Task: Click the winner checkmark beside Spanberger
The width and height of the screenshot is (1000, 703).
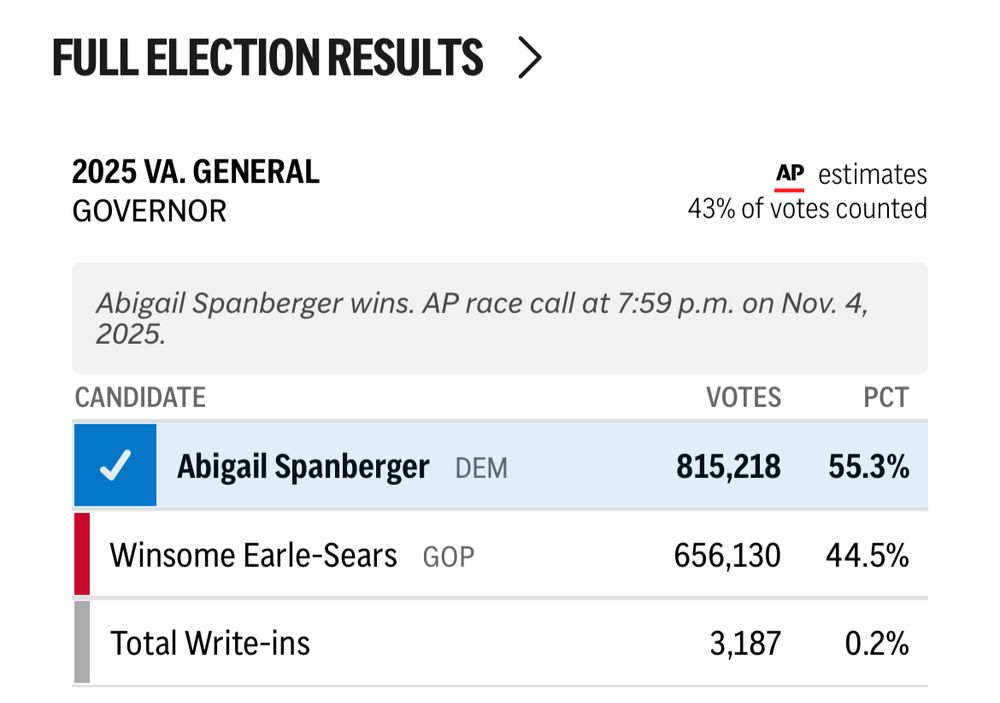Action: pos(116,463)
